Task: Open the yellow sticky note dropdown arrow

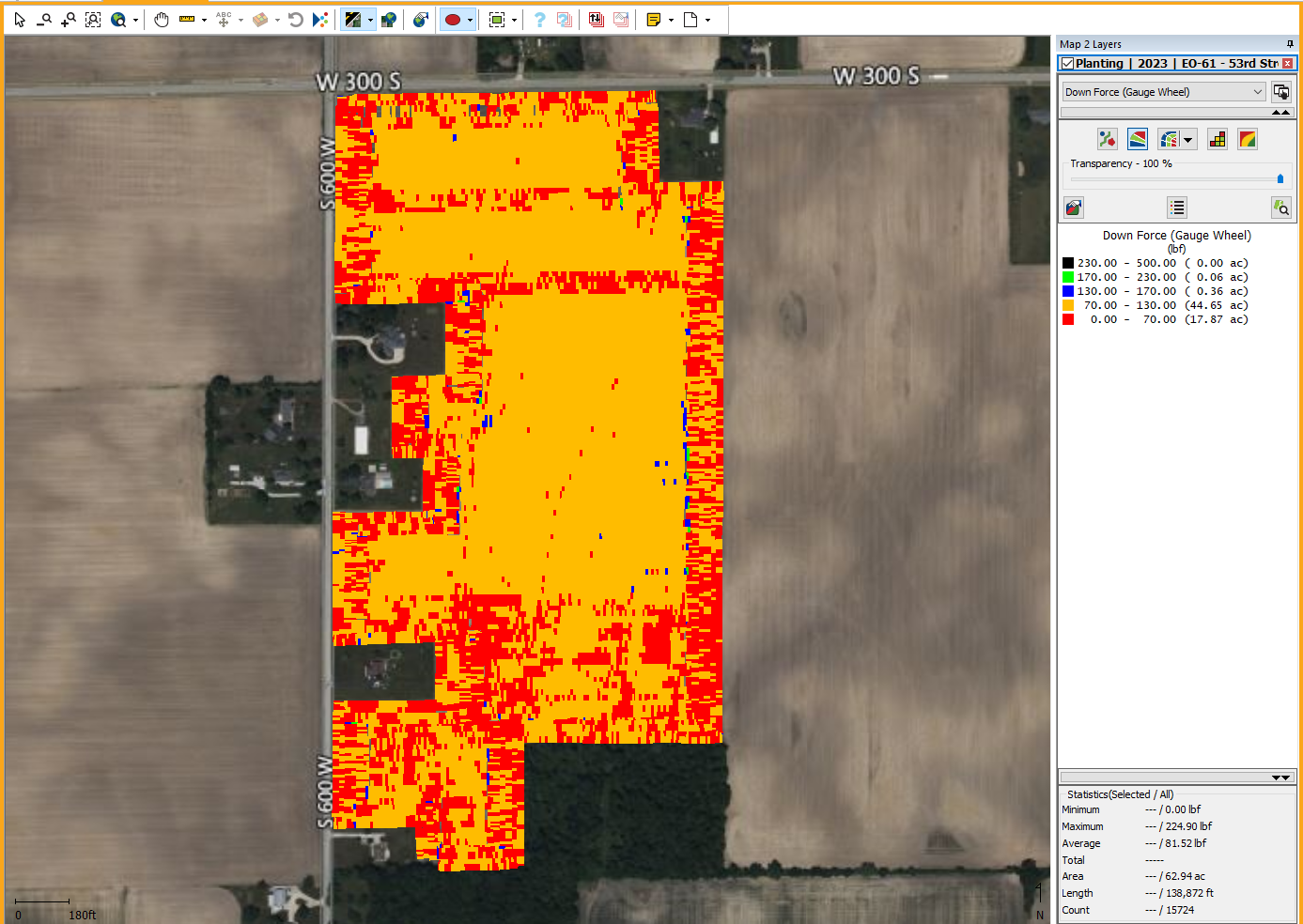Action: coord(671,20)
